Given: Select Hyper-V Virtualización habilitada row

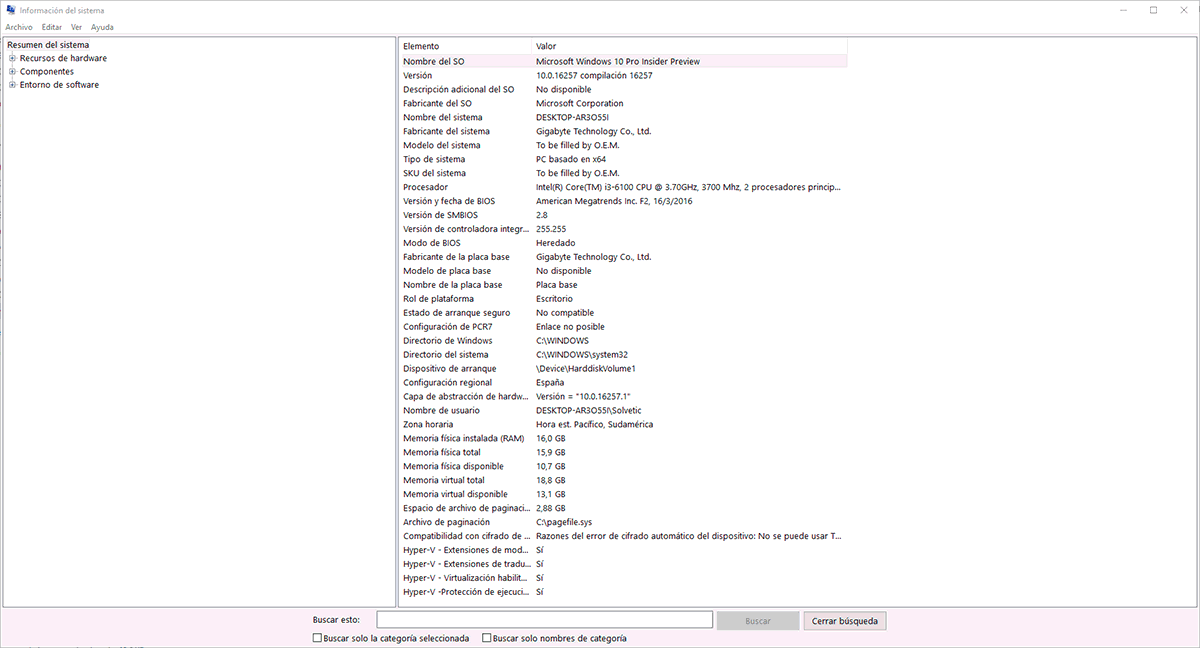Looking at the screenshot, I should coord(623,578).
